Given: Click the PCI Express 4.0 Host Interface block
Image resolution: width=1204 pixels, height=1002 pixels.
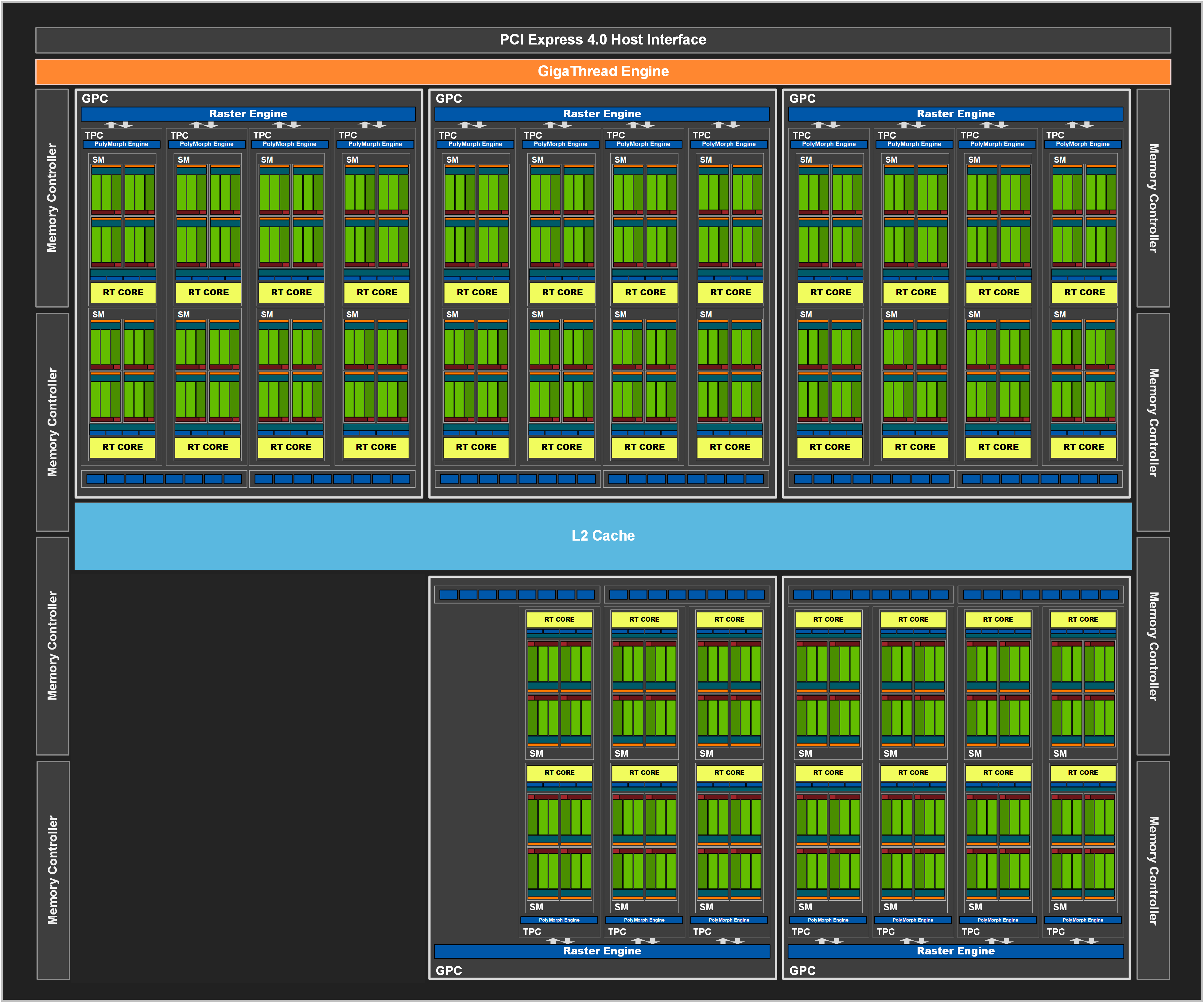Looking at the screenshot, I should pyautogui.click(x=603, y=40).
